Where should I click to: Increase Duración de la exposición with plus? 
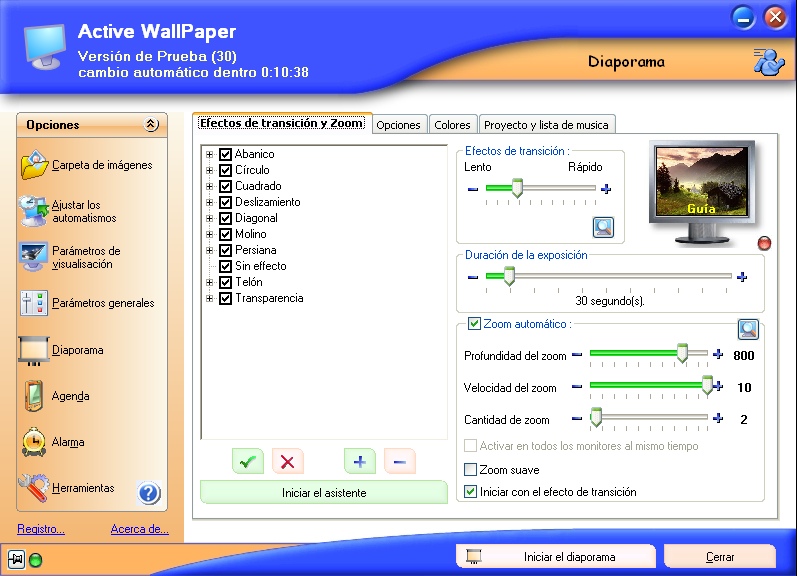(742, 277)
